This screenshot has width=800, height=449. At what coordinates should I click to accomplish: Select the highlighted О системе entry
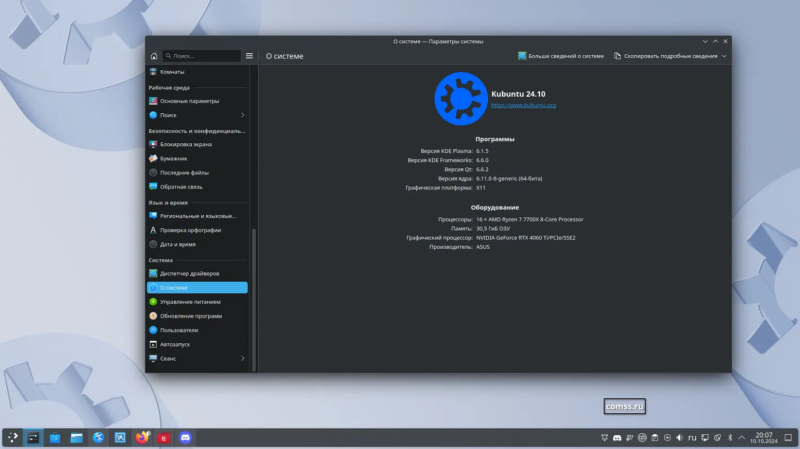click(197, 288)
